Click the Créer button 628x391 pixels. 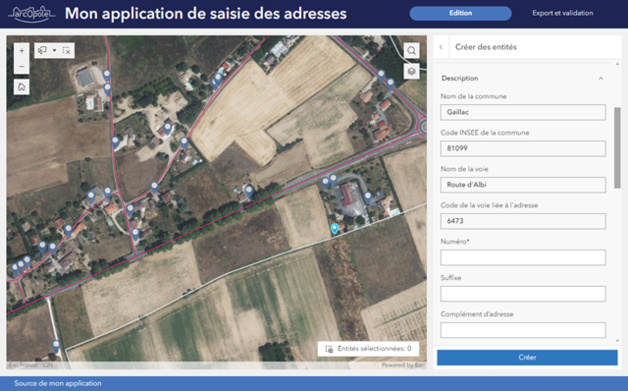pyautogui.click(x=527, y=357)
